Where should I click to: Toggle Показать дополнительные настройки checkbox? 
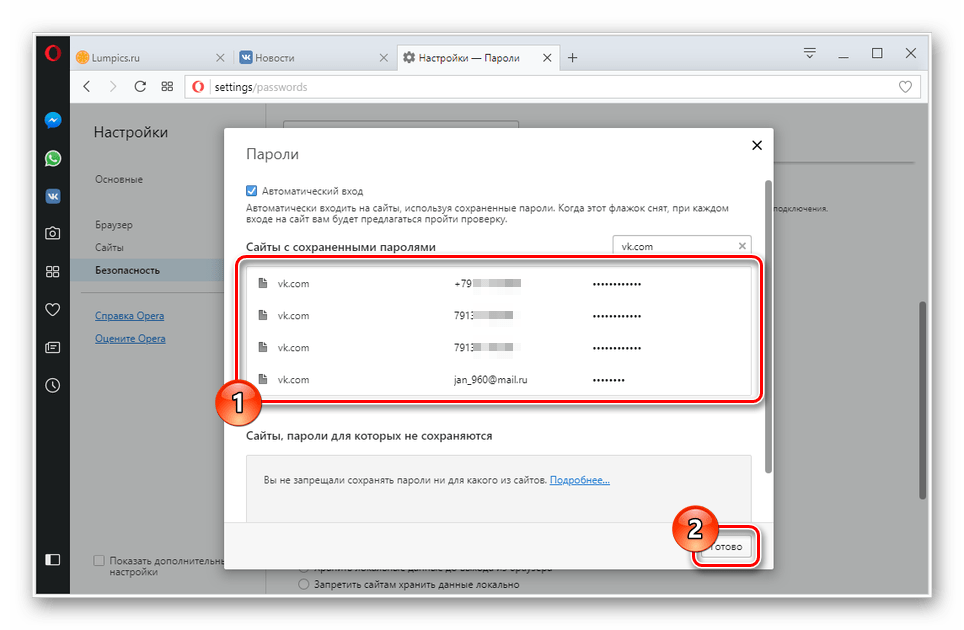tap(99, 561)
